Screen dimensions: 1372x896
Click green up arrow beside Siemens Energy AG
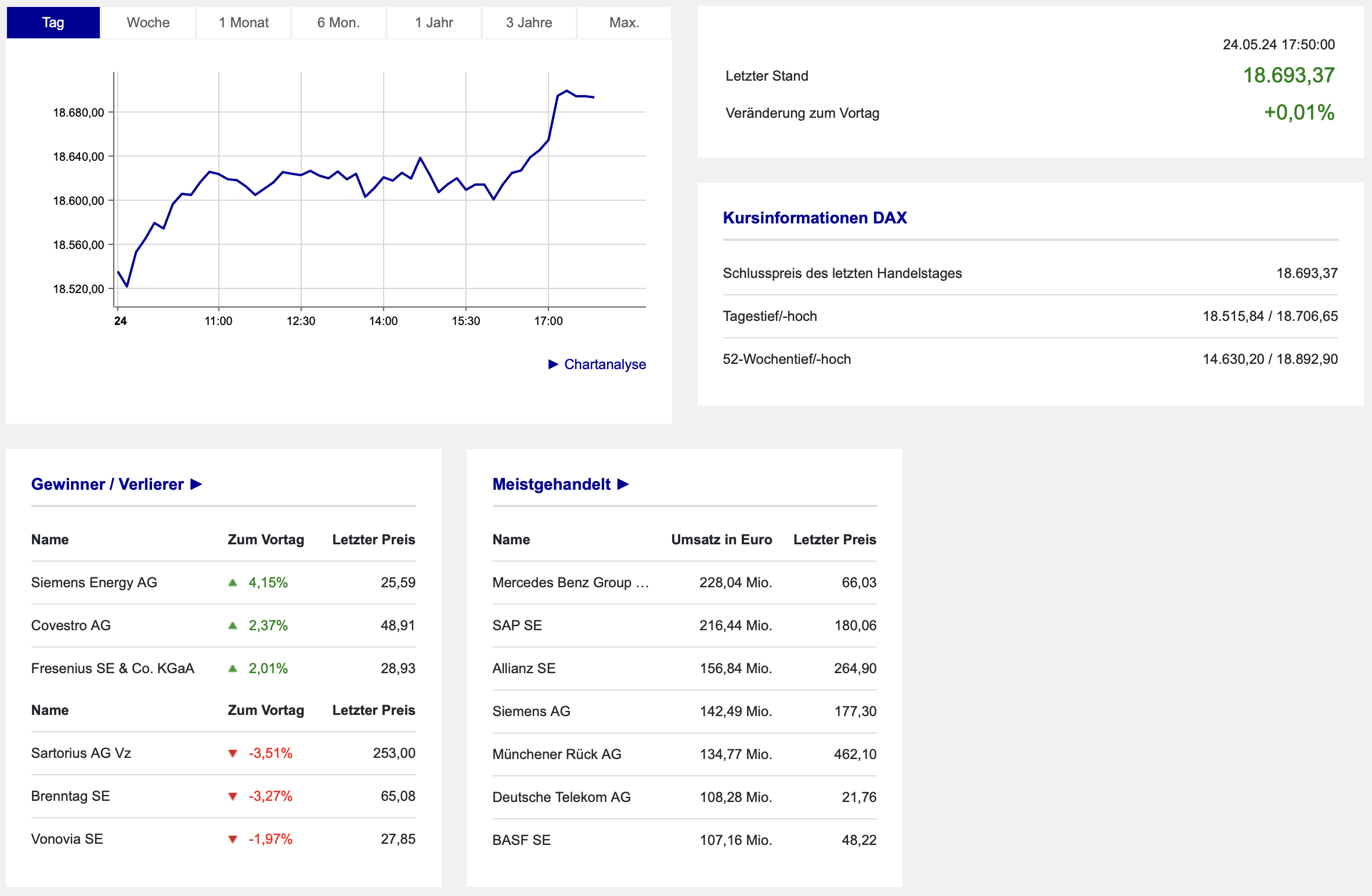point(233,583)
